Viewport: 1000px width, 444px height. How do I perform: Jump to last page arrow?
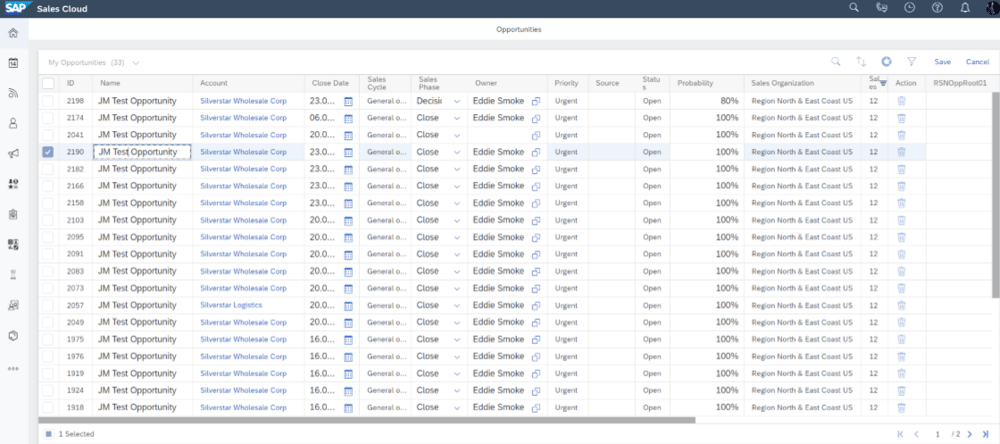[x=985, y=434]
